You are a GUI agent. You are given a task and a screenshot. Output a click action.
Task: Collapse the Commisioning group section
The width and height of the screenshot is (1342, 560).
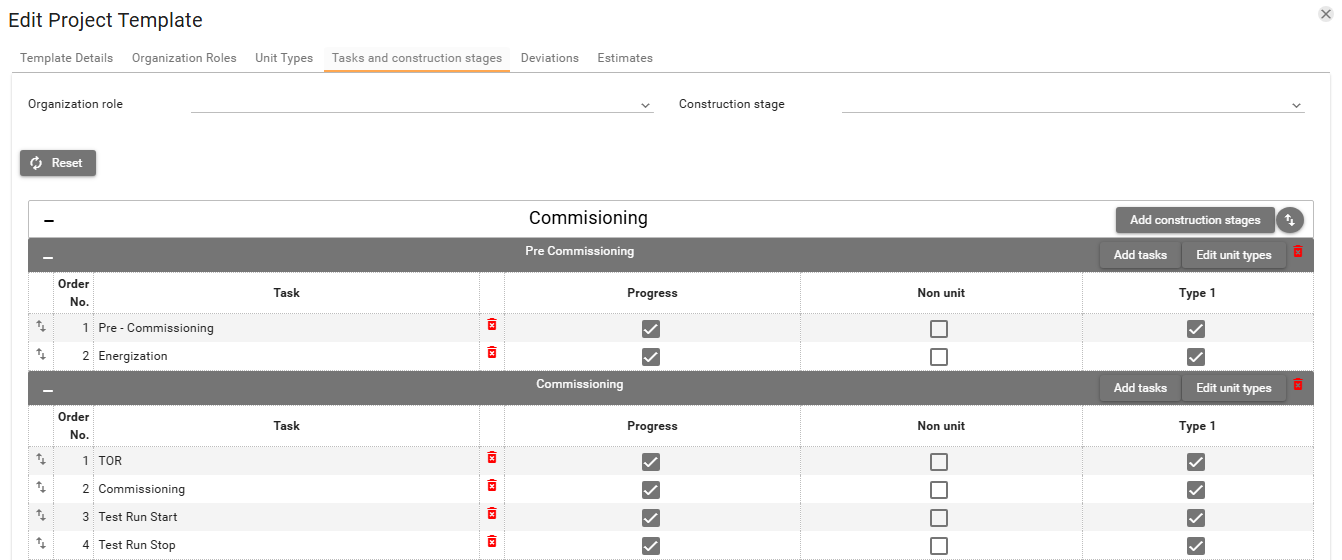[x=49, y=220]
